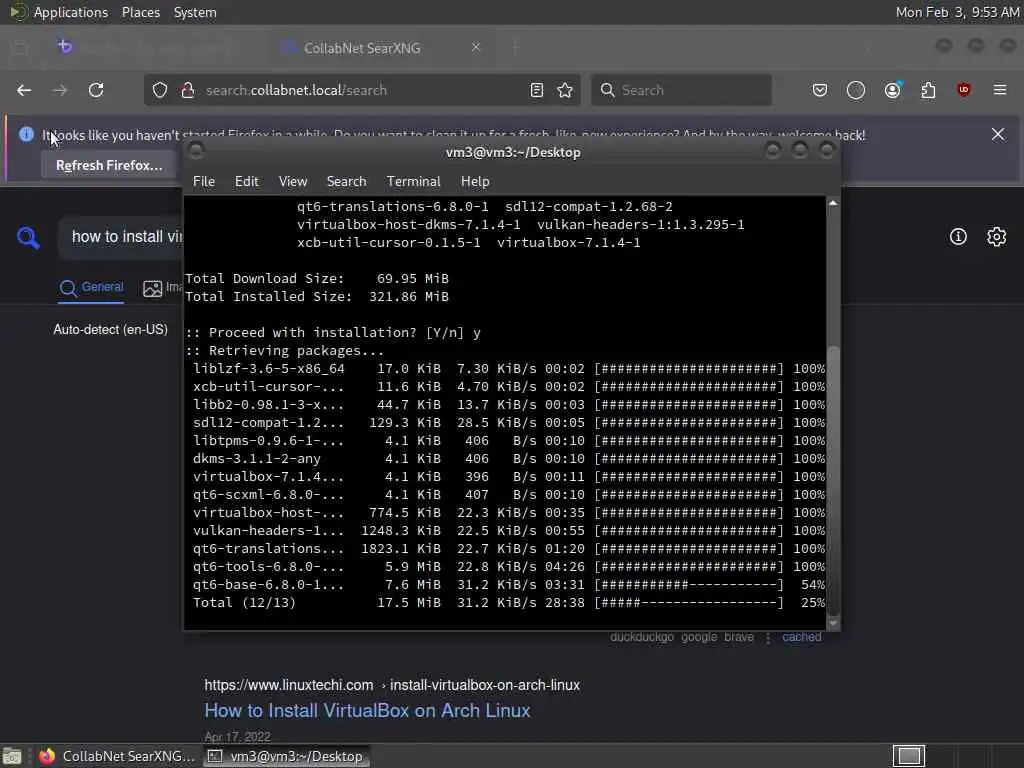1024x768 pixels.
Task: Reload the Firefox page
Action: coord(96,90)
